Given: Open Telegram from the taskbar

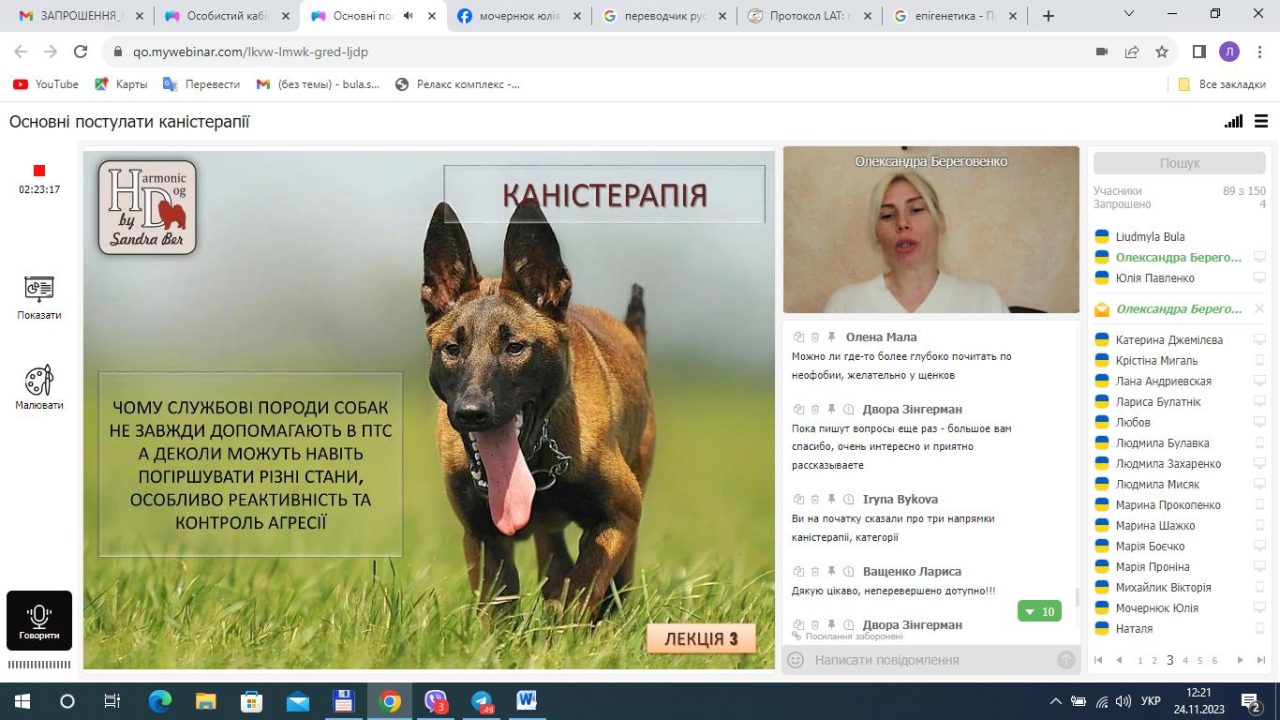Looking at the screenshot, I should [x=482, y=701].
